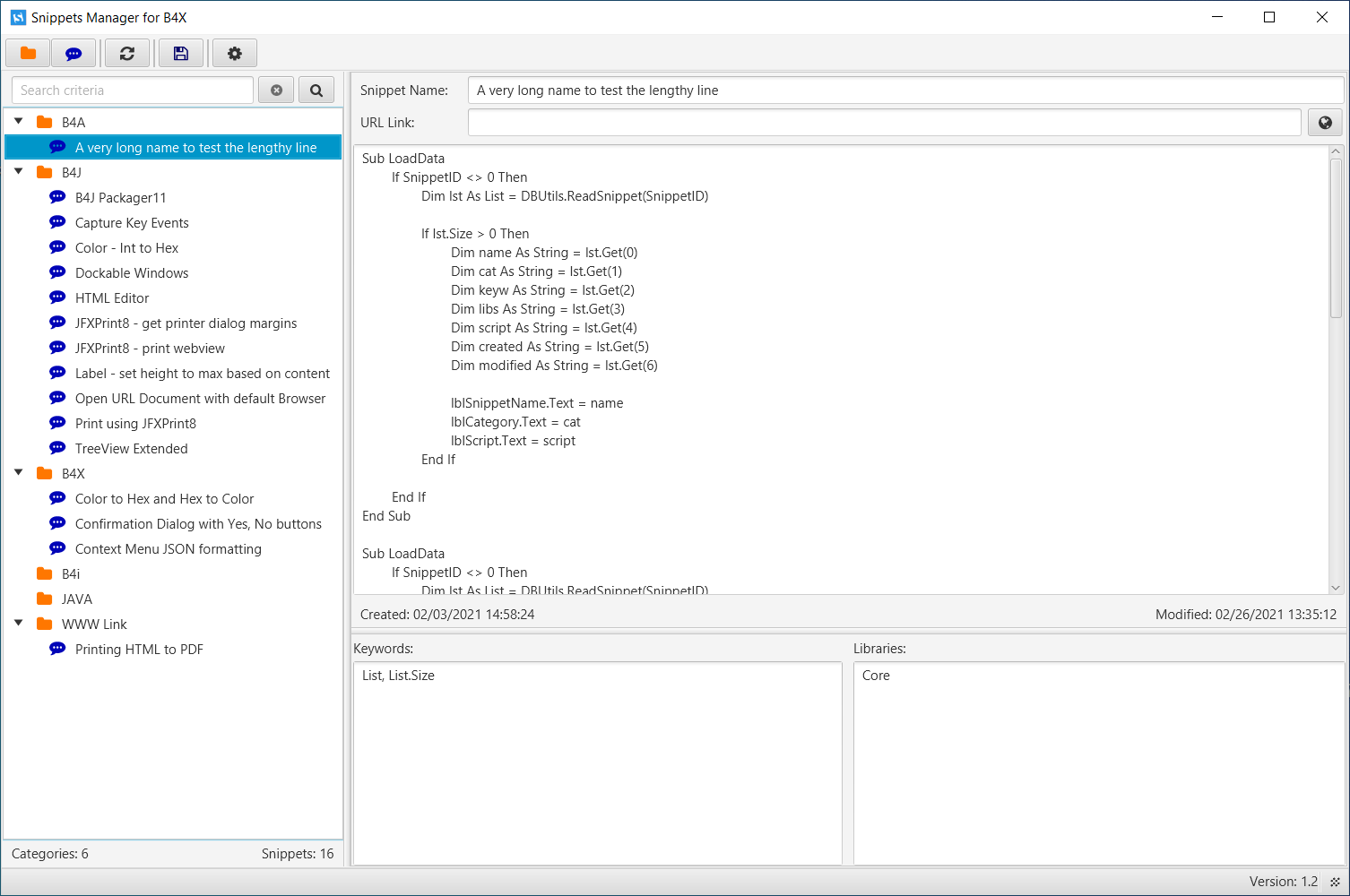The height and width of the screenshot is (896, 1350).
Task: Click the code editor scroll down arrow
Action: pos(1336,588)
